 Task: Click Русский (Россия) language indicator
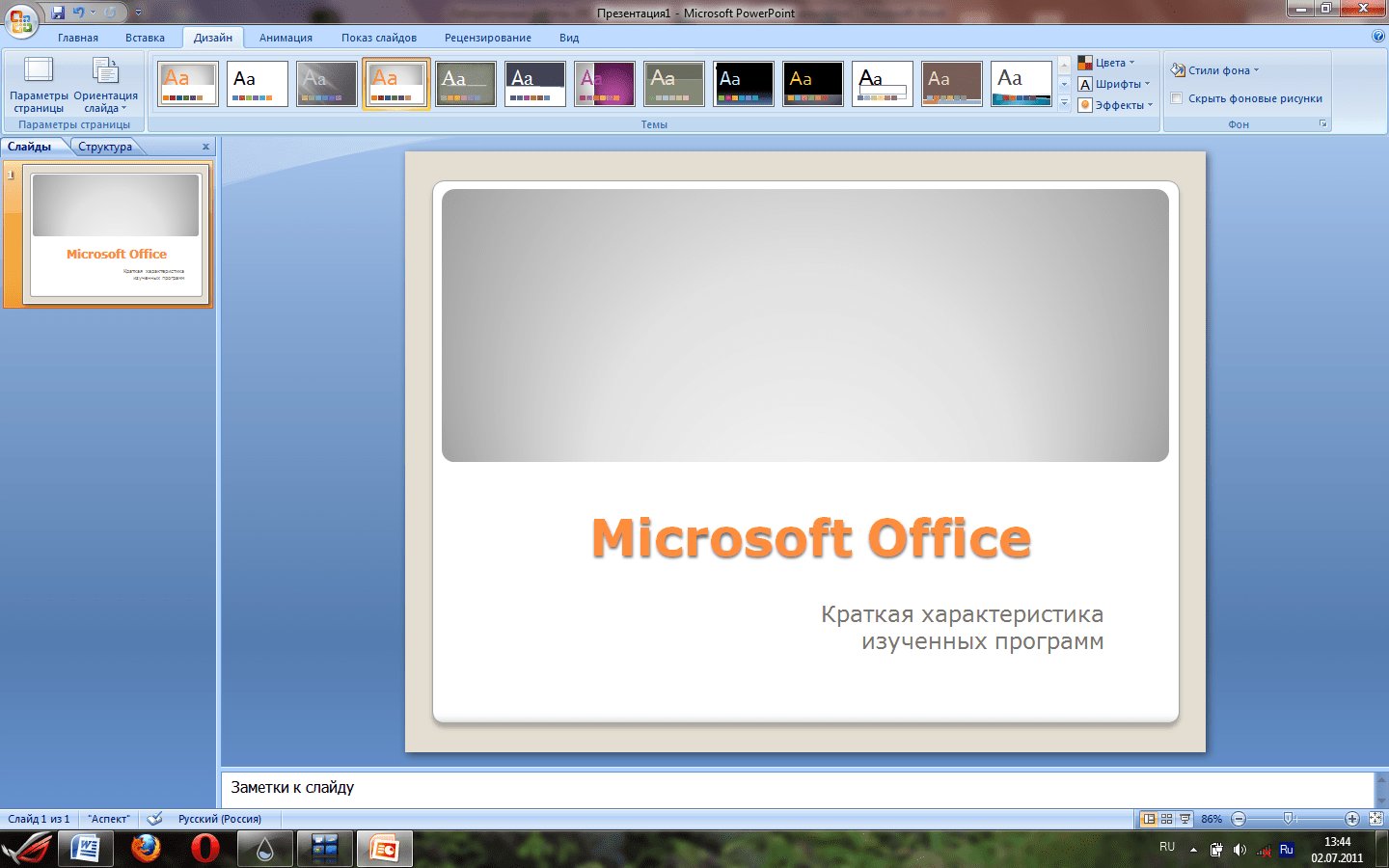tap(220, 819)
